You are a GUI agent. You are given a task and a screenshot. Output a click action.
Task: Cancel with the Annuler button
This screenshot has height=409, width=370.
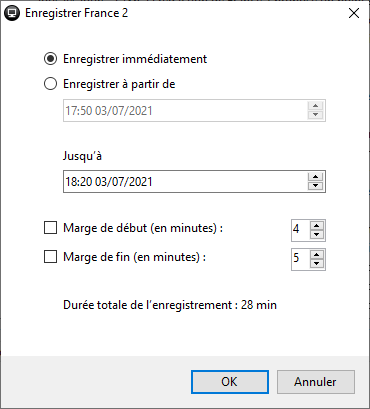point(315,382)
